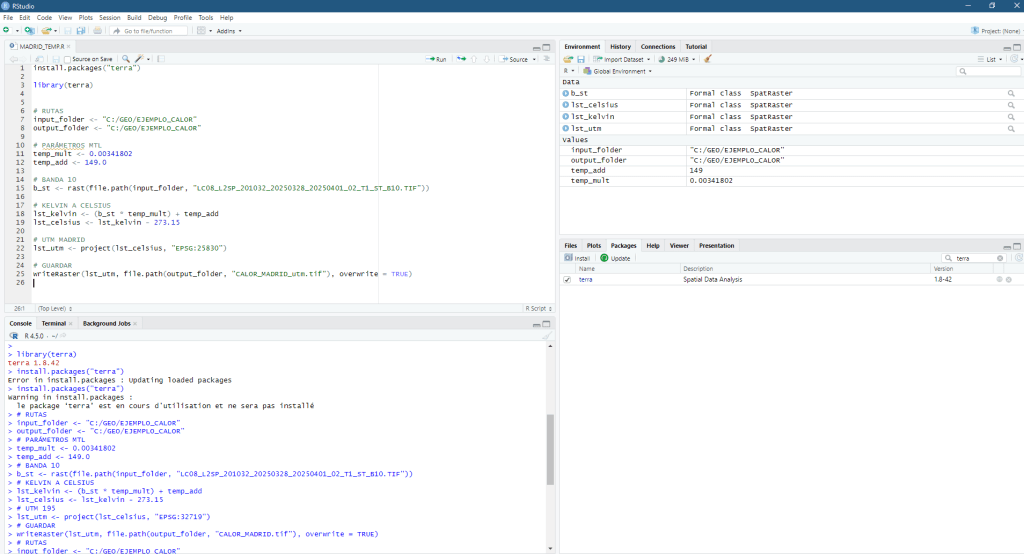Clear workspace objects with the broom icon
Viewport: 1024px width, 554px height.
click(708, 59)
